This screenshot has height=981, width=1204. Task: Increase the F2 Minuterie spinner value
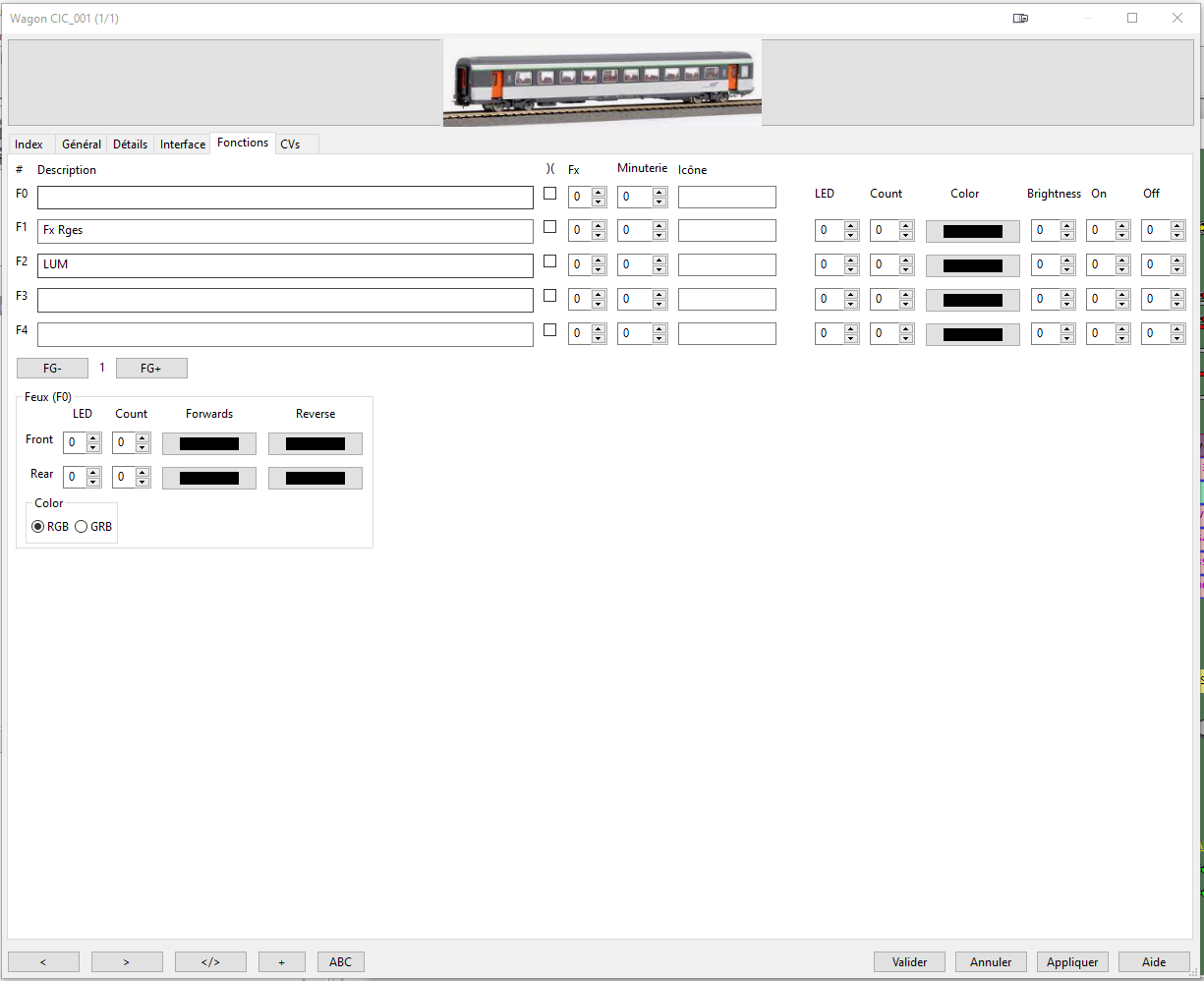(x=659, y=260)
